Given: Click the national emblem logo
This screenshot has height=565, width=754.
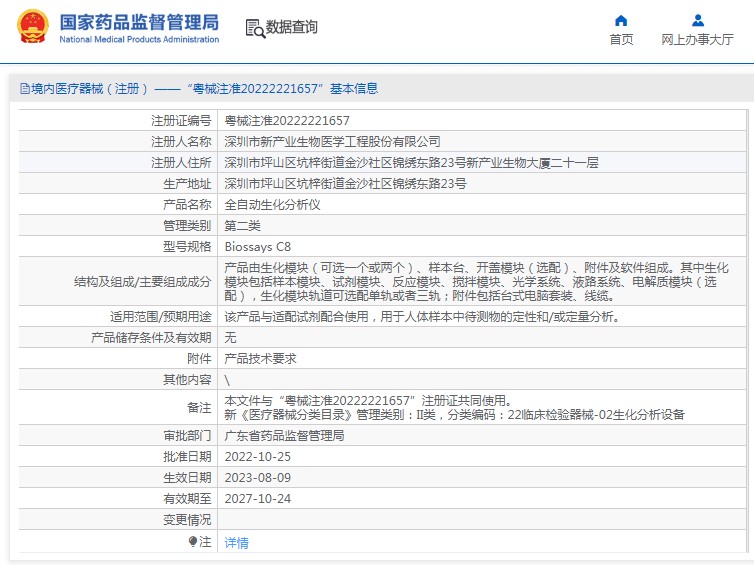Looking at the screenshot, I should click(33, 26).
